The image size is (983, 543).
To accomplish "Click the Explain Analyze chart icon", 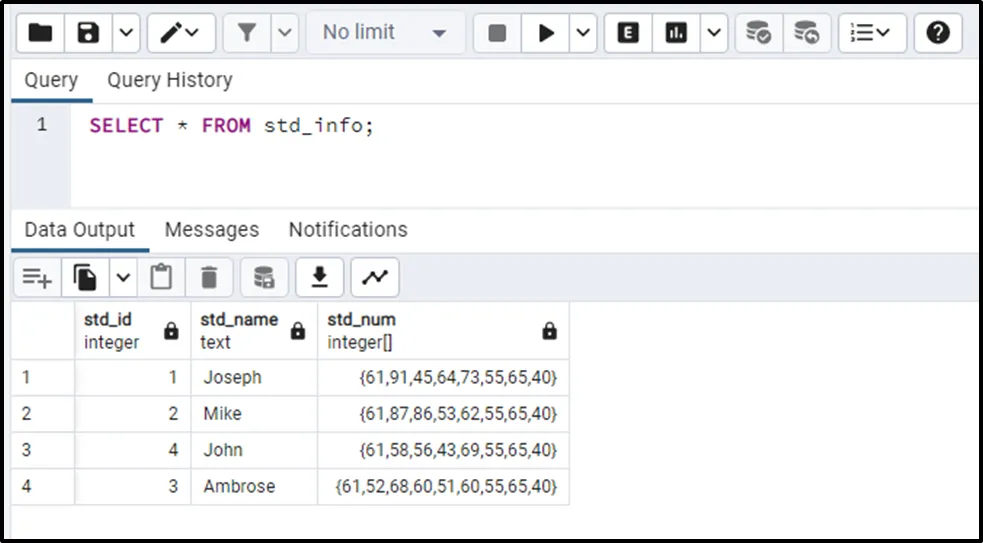I will [x=677, y=33].
